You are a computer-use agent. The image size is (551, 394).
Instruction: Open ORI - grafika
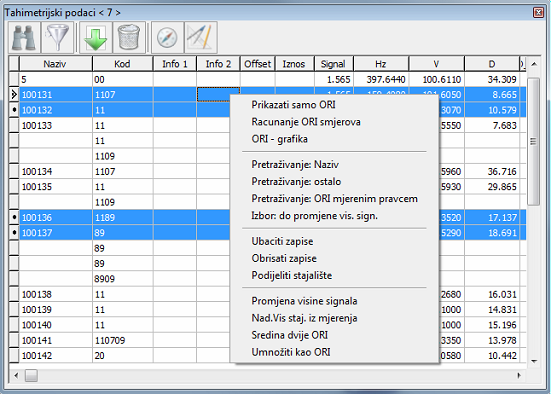coord(279,139)
